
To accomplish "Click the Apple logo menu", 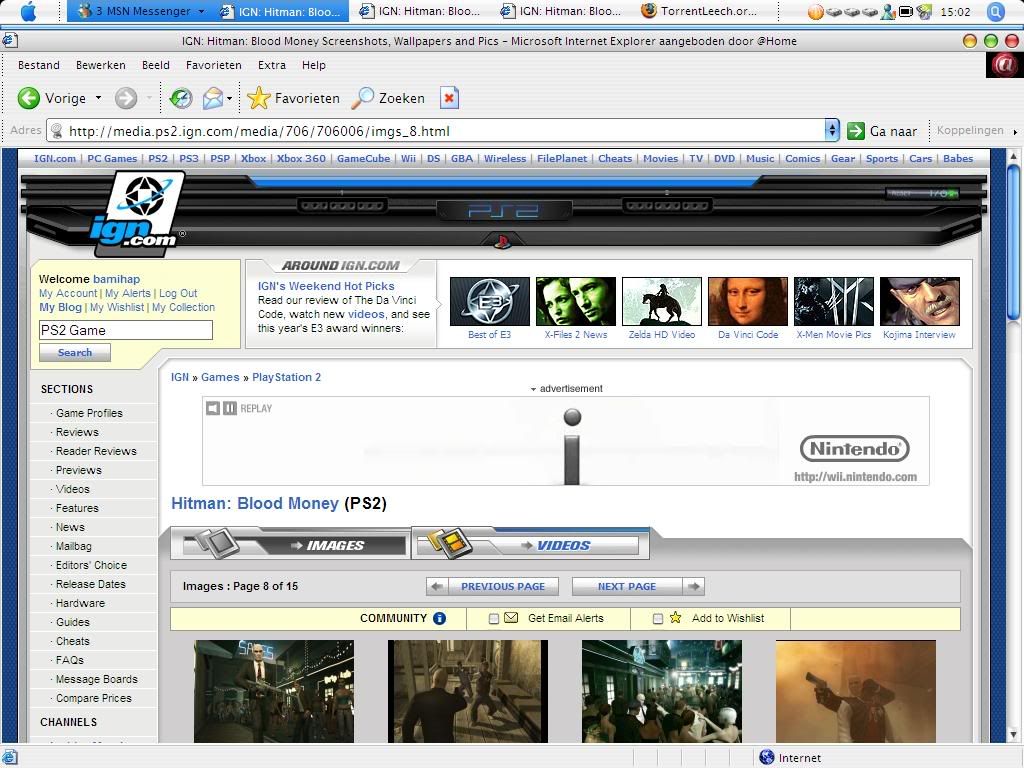I will (28, 11).
